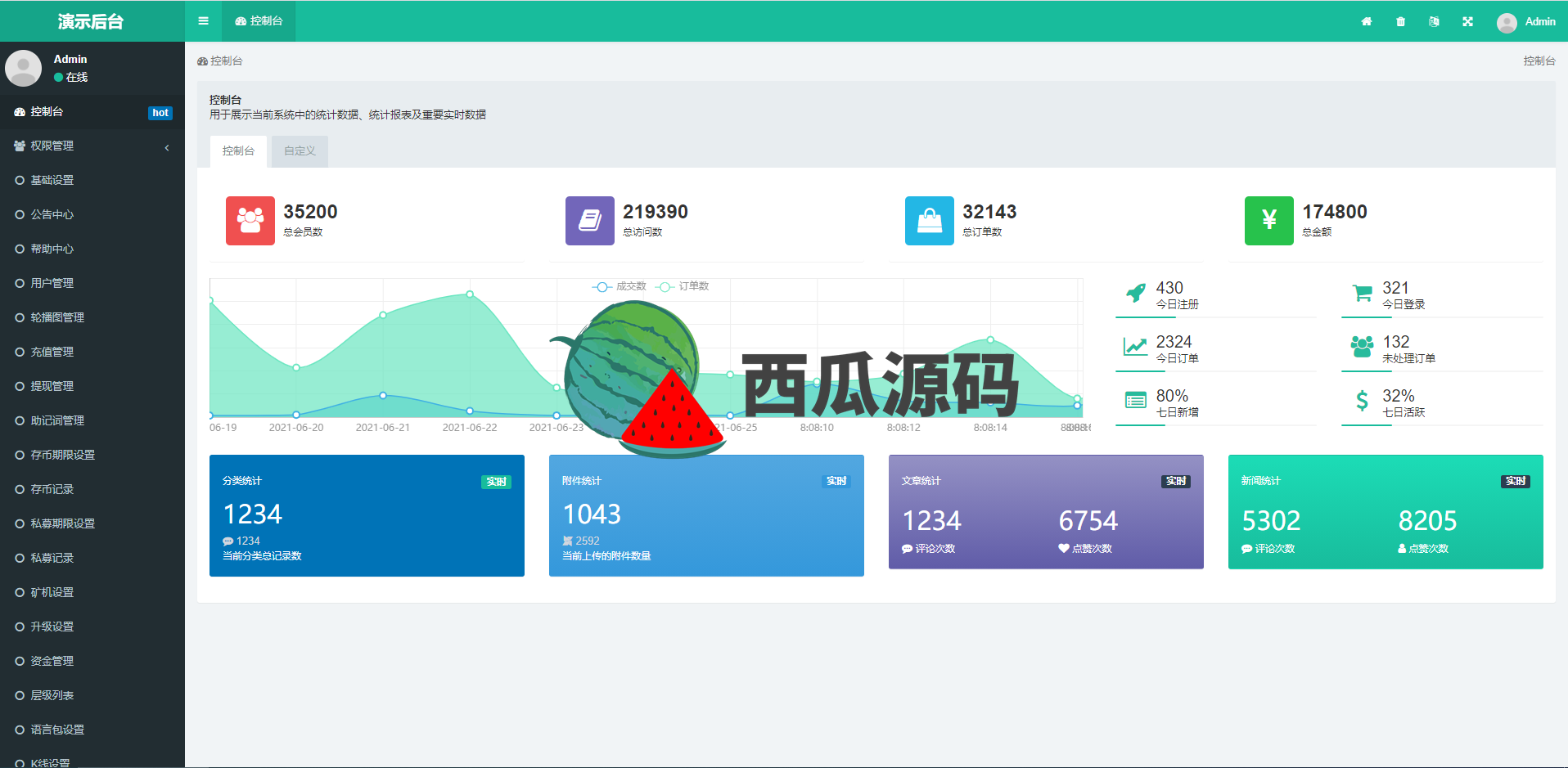This screenshot has width=1568, height=768.
Task: Open 控制台 sidebar menu item
Action: click(92, 112)
